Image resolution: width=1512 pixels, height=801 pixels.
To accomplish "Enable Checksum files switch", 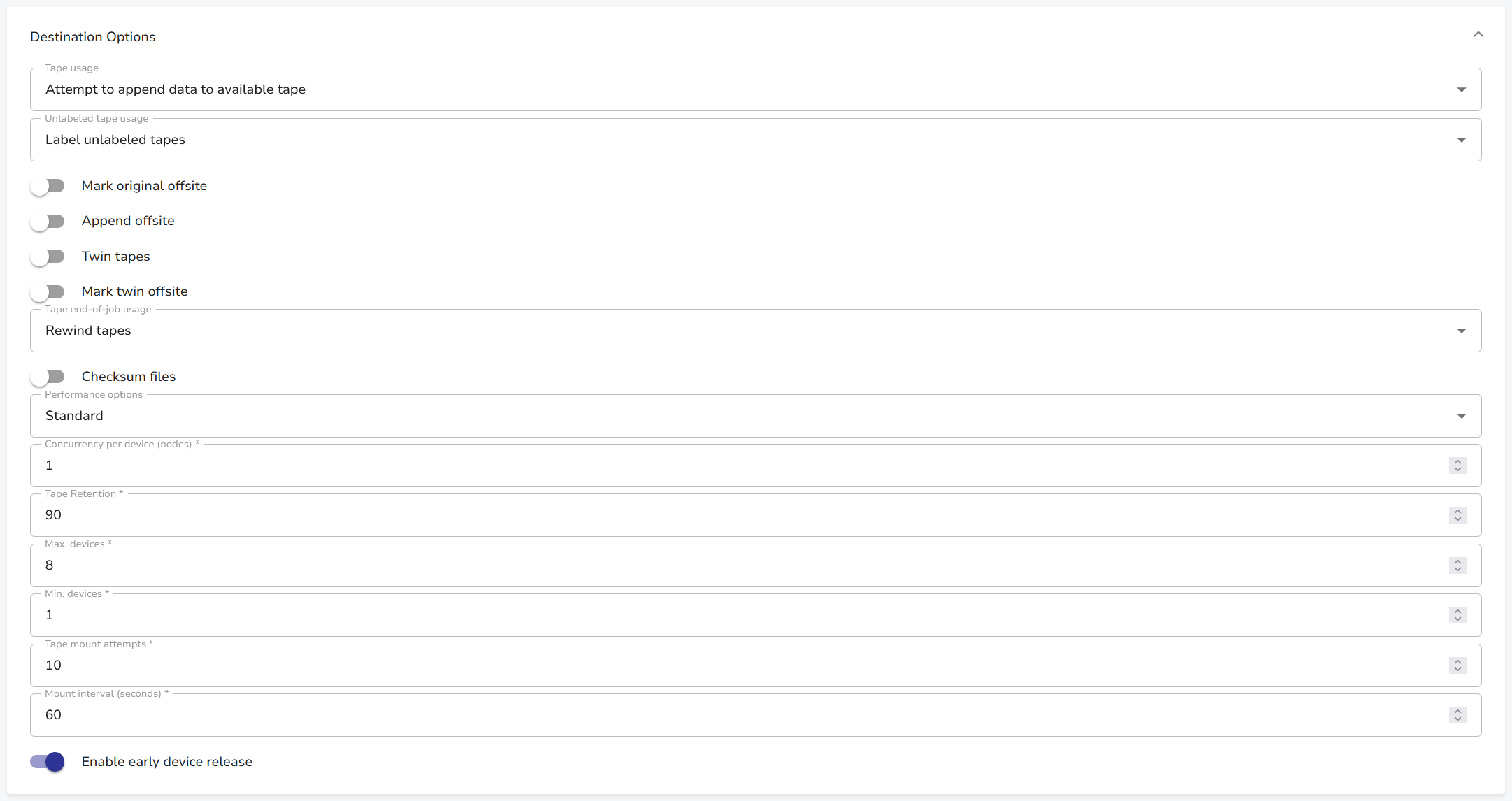I will pos(48,377).
